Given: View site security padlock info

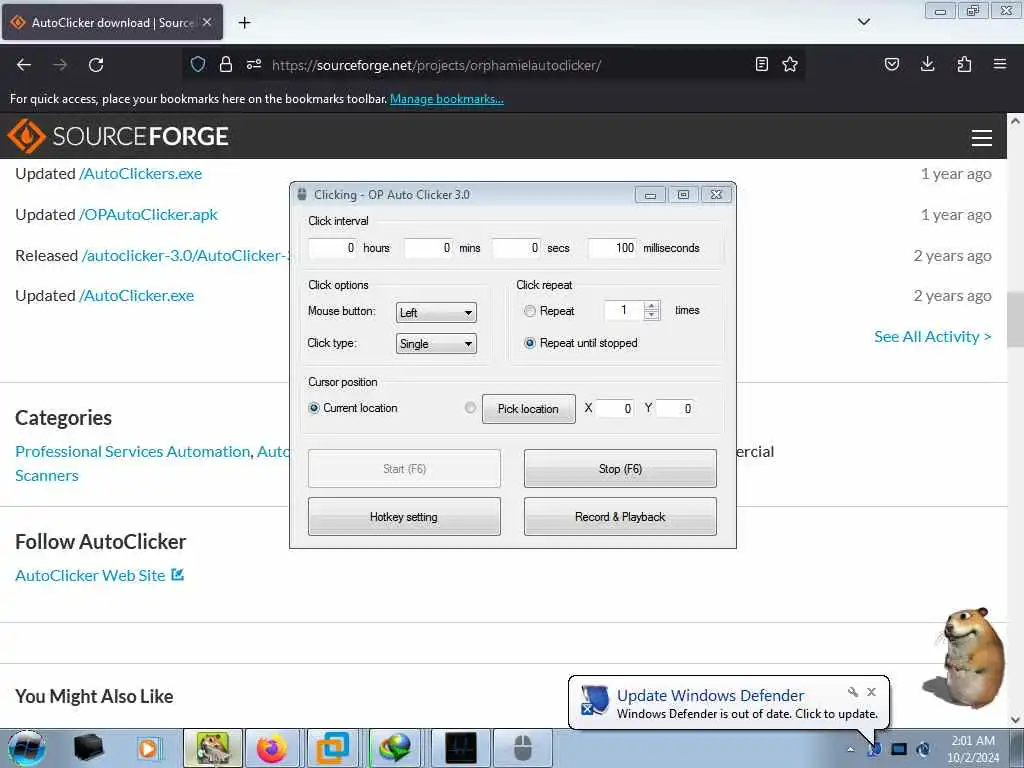Looking at the screenshot, I should [226, 64].
